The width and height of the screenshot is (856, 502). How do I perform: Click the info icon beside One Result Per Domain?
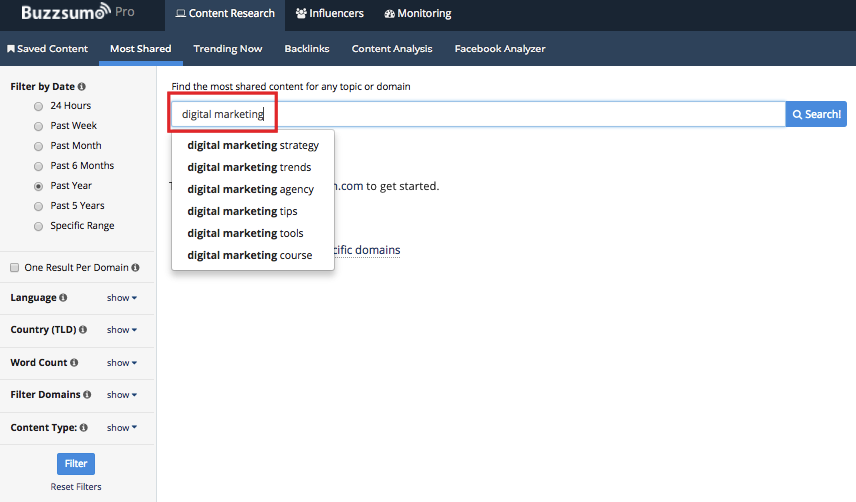[x=135, y=267]
